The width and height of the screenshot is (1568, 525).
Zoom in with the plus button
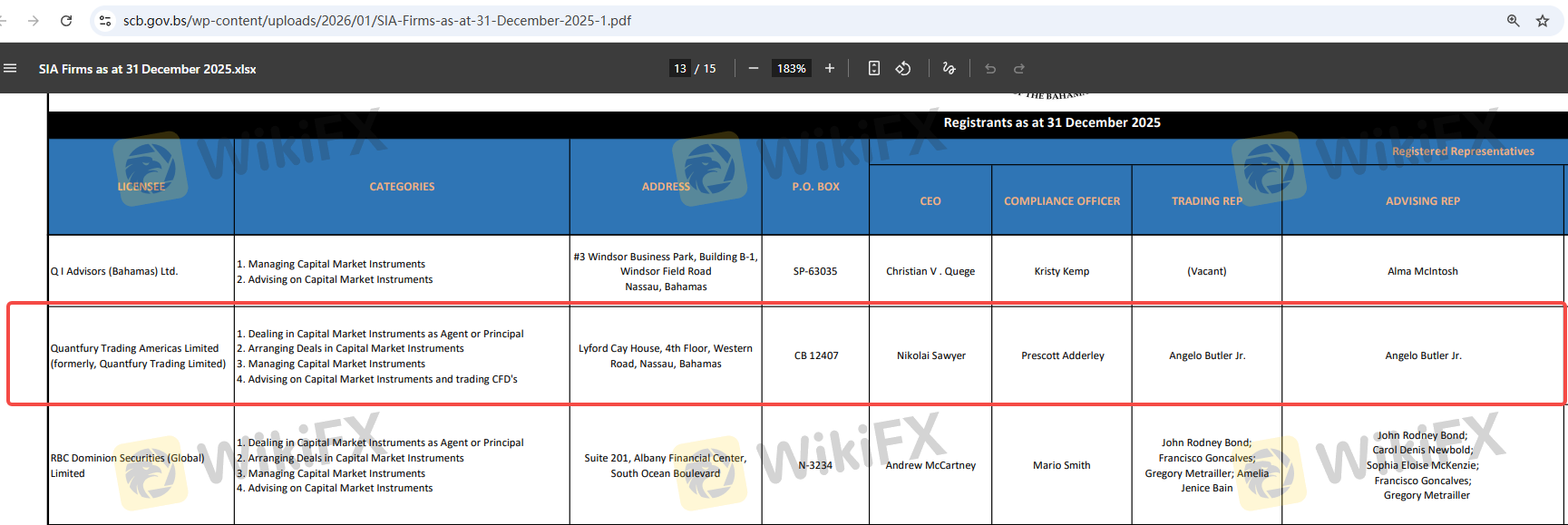(829, 68)
